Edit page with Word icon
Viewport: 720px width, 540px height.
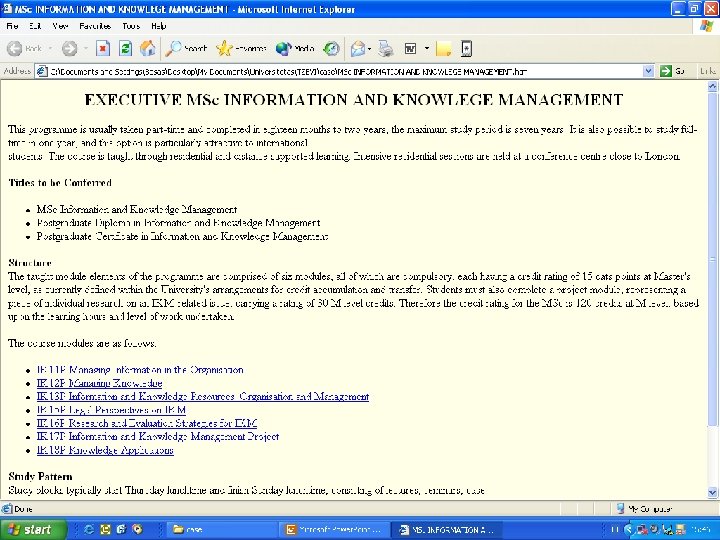pos(410,48)
